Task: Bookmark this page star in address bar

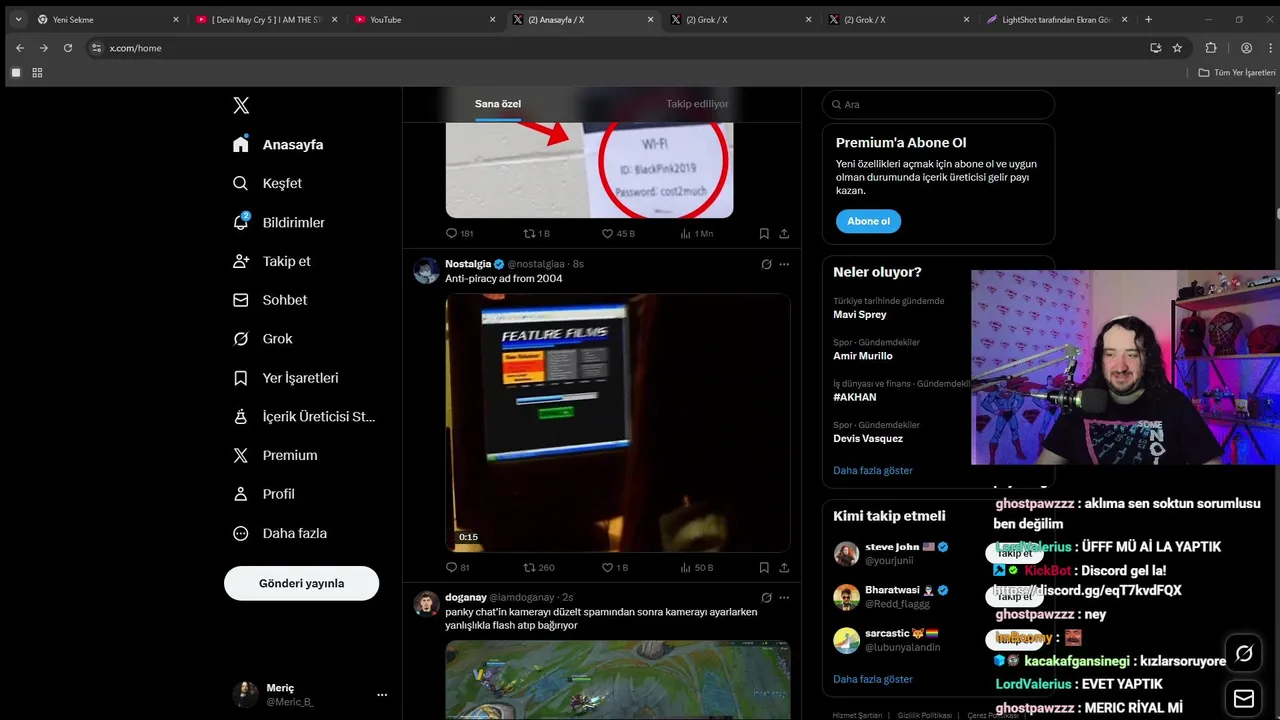Action: click(1177, 48)
